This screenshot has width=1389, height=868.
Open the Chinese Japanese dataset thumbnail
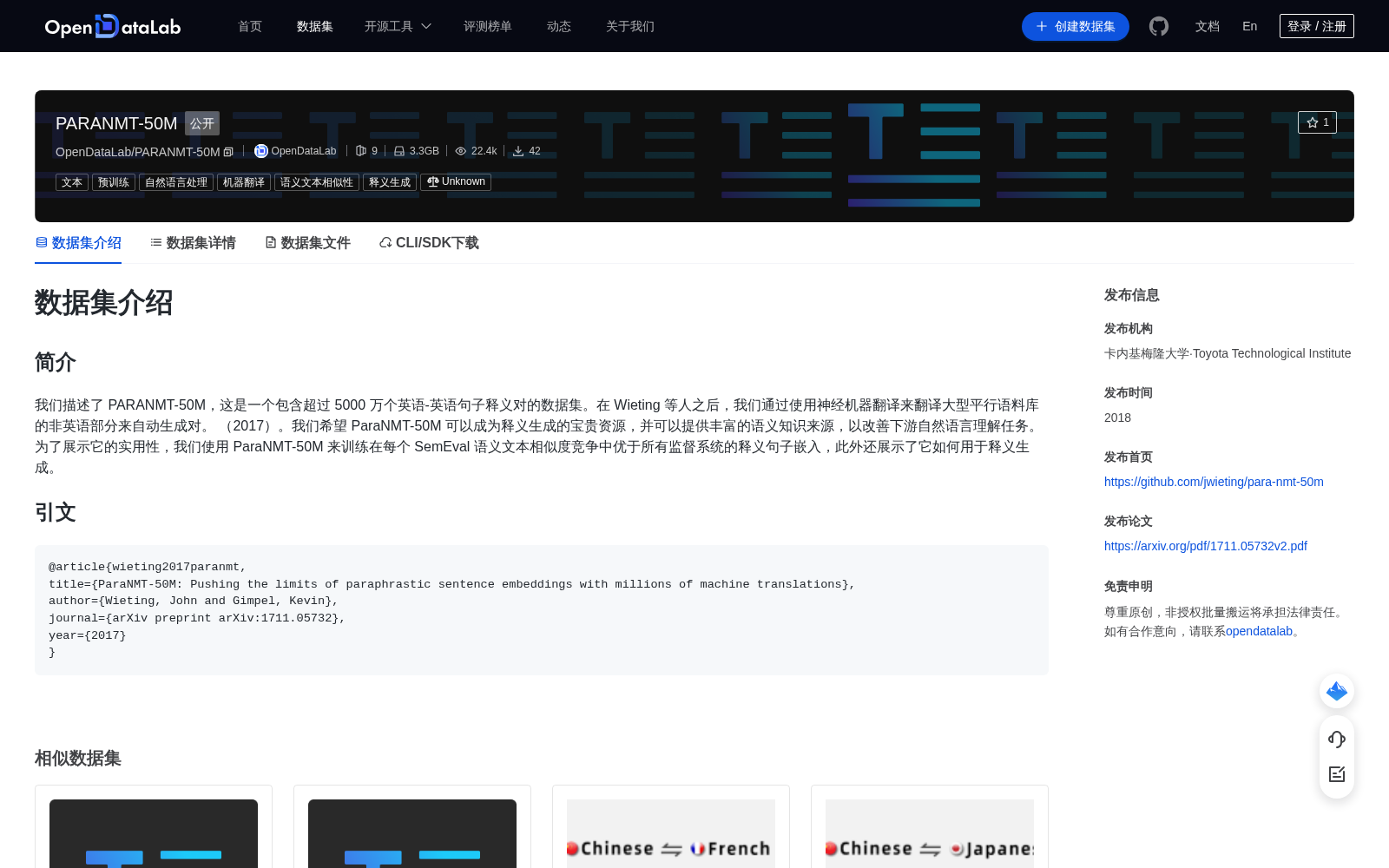point(930,833)
